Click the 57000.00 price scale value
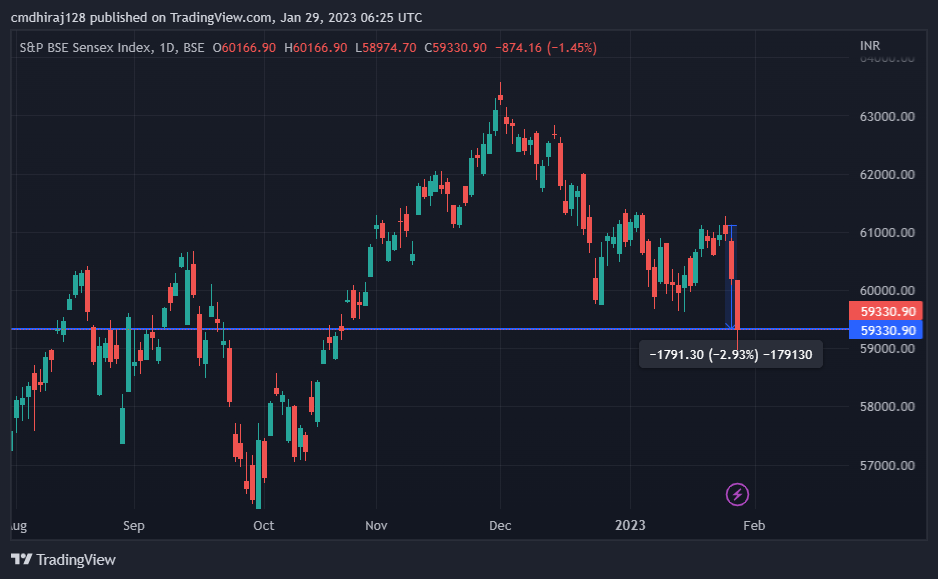Screen dimensions: 938x579 (887, 465)
